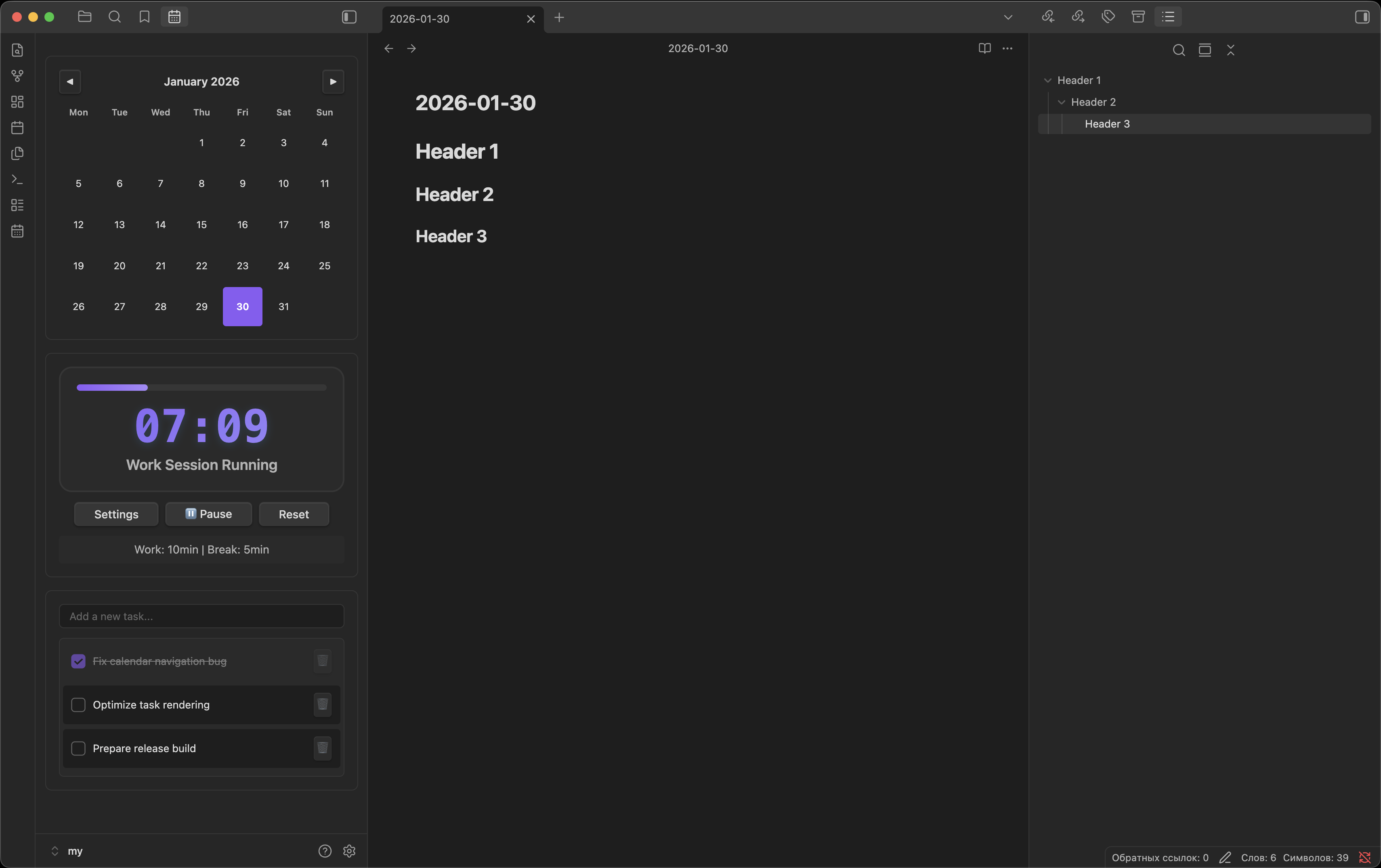Open the graph view icon in left ribbon
This screenshot has height=868, width=1381.
point(17,75)
